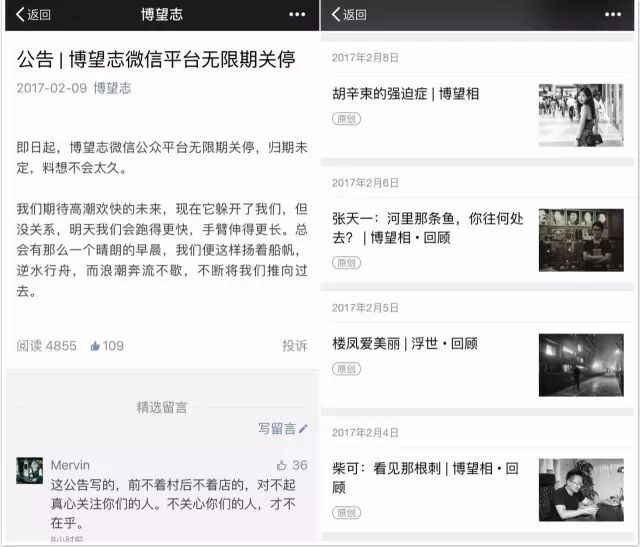Tap 投诉 to report the article
The image size is (640, 547).
point(294,346)
